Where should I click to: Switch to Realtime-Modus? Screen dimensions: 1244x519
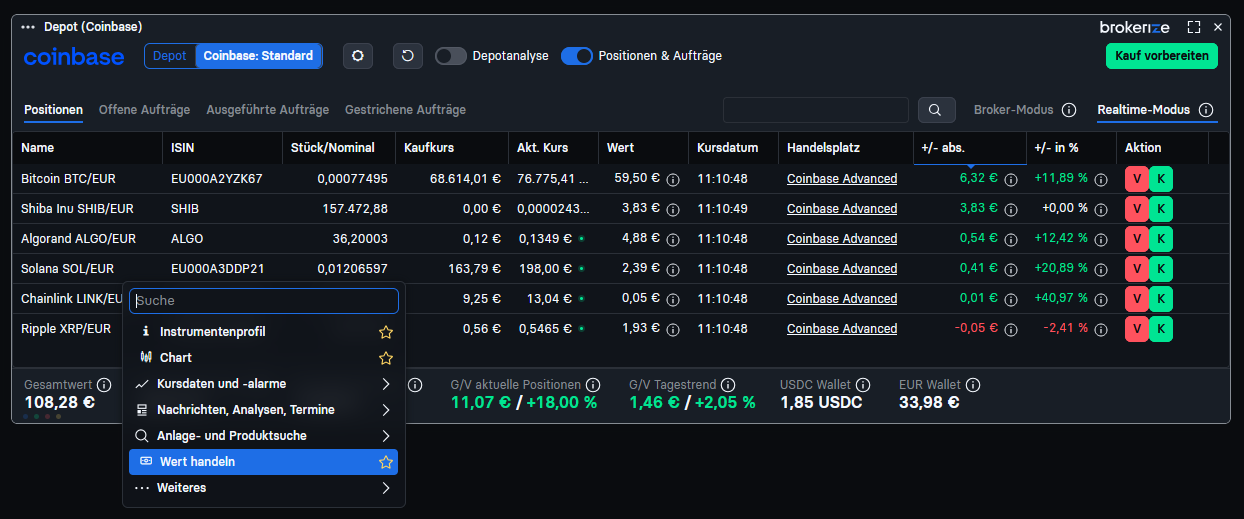coord(1143,110)
